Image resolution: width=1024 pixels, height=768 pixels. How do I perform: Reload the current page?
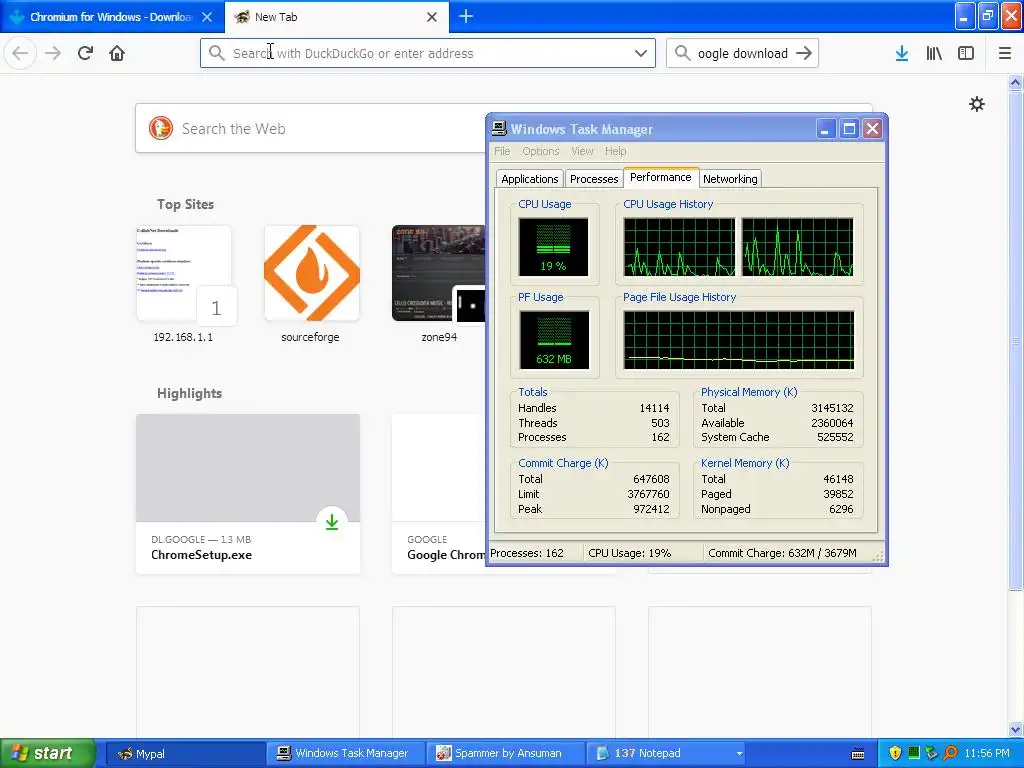[x=85, y=53]
